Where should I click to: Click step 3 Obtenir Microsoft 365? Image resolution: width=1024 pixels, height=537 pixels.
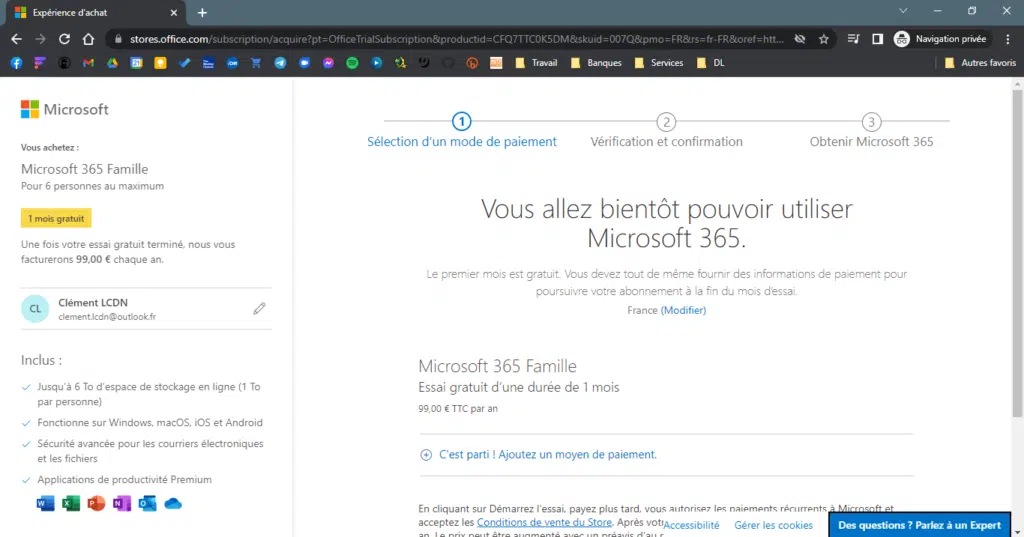[x=871, y=131]
